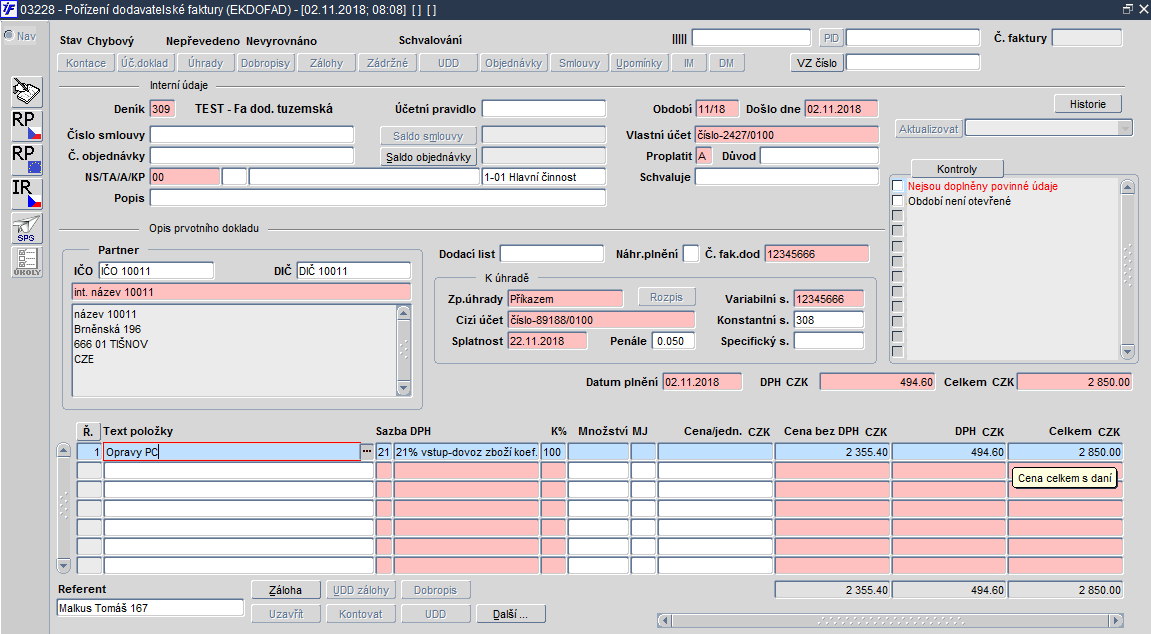
Task: Click the Specifický s. field
Action: [829, 341]
